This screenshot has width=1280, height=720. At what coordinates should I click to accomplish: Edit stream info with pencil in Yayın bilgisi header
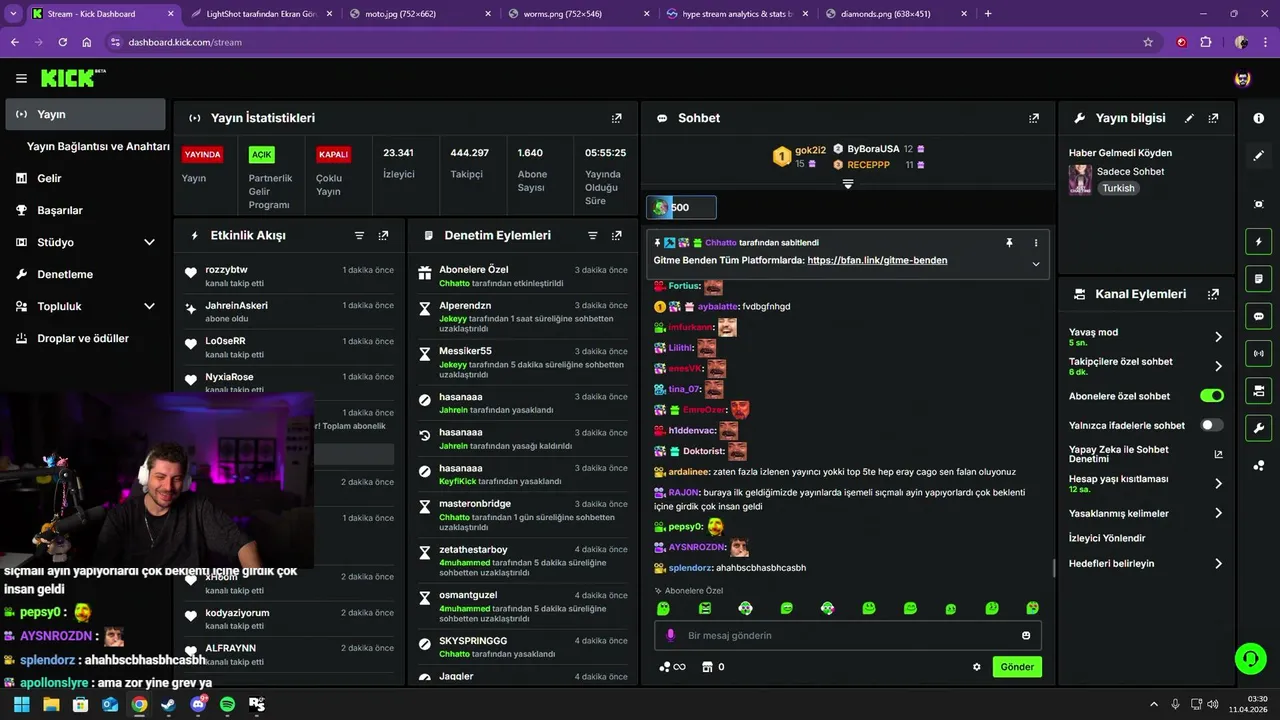1189,118
